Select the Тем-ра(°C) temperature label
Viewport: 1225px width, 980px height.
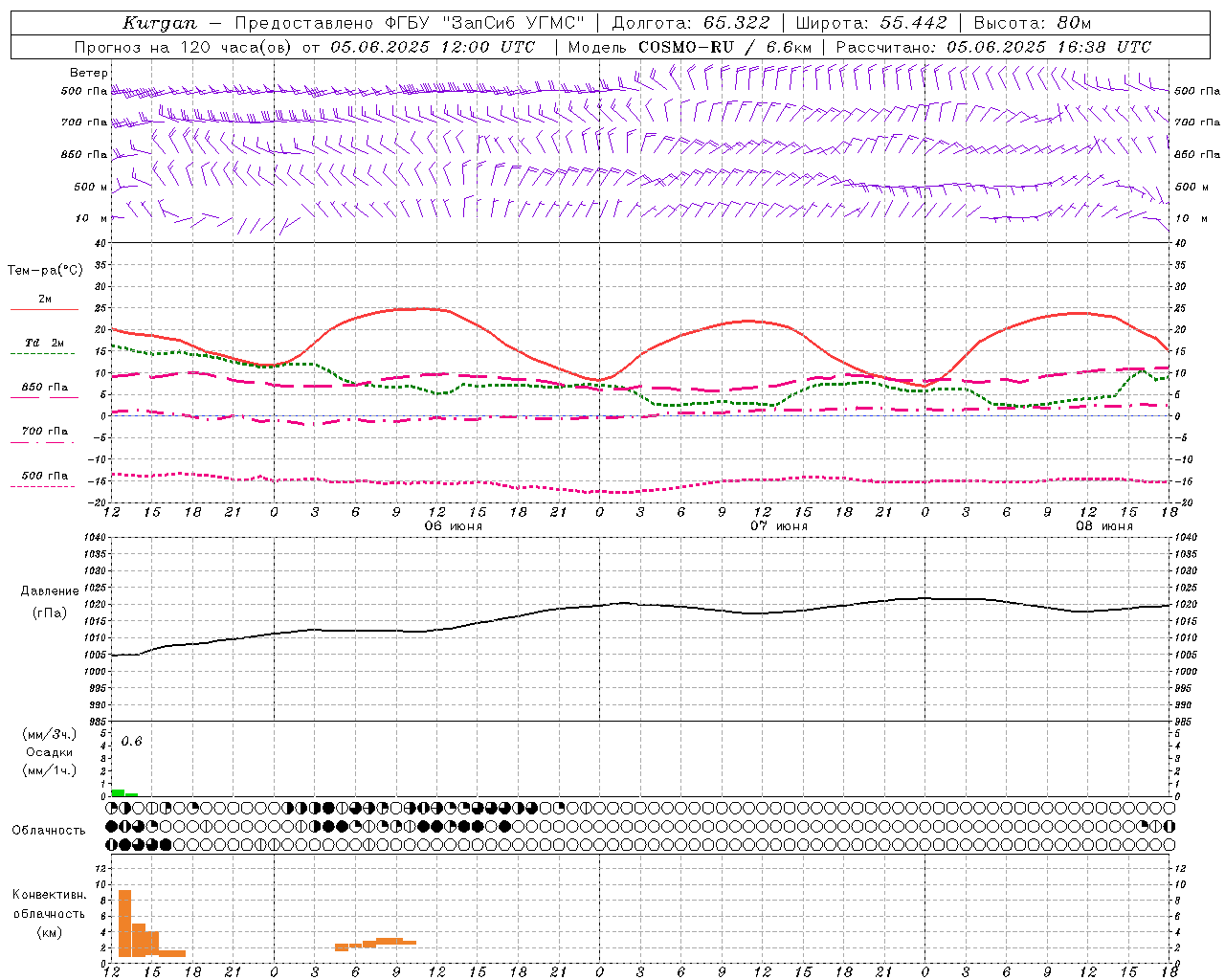tap(45, 270)
